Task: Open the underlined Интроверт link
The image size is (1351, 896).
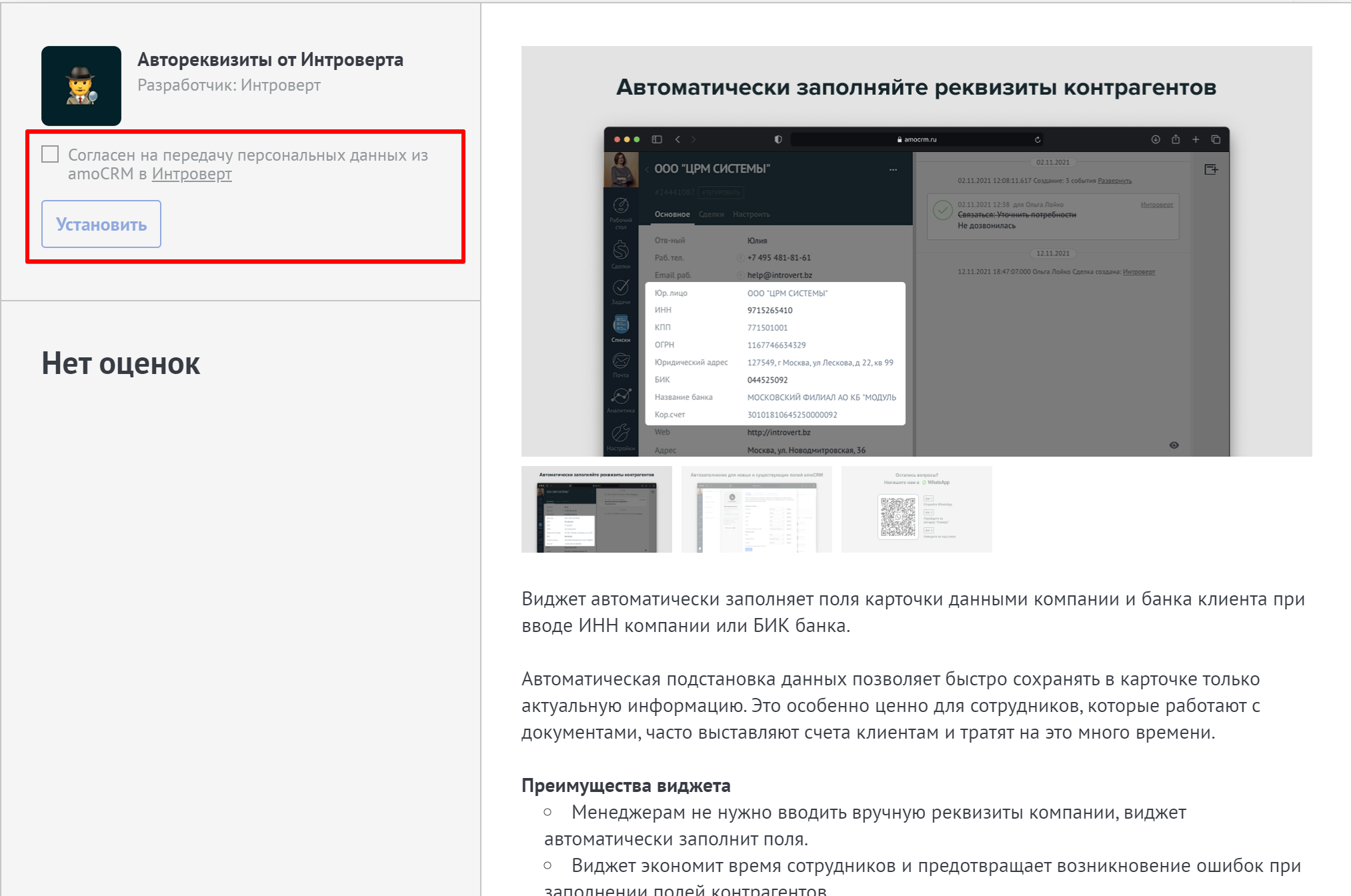Action: tap(192, 174)
